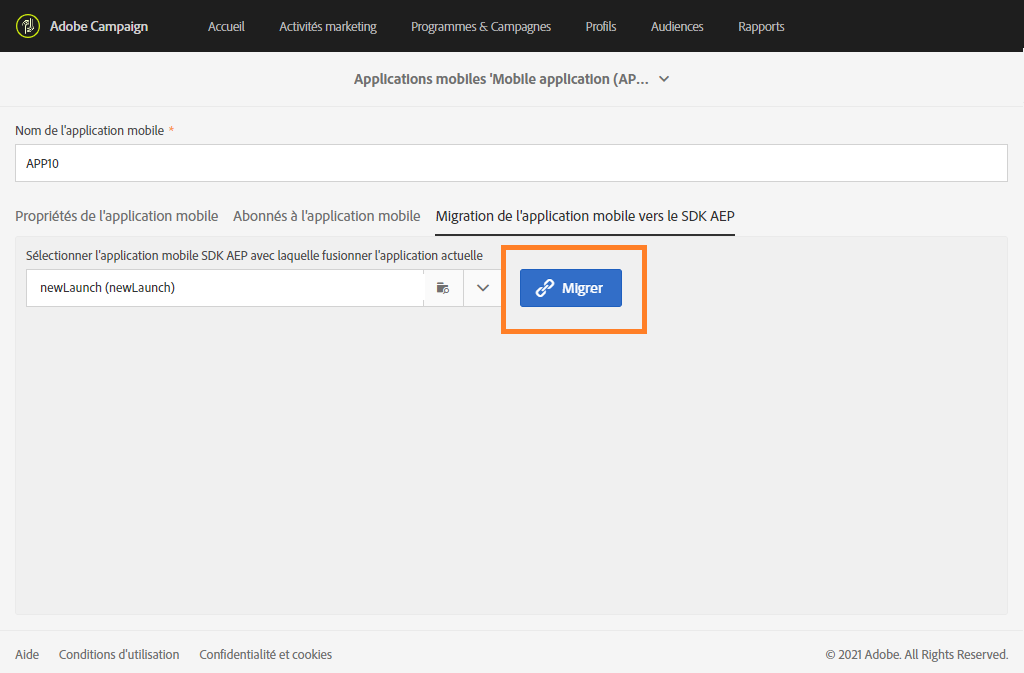The height and width of the screenshot is (673, 1024).
Task: Click the Migrer button
Action: coord(571,288)
